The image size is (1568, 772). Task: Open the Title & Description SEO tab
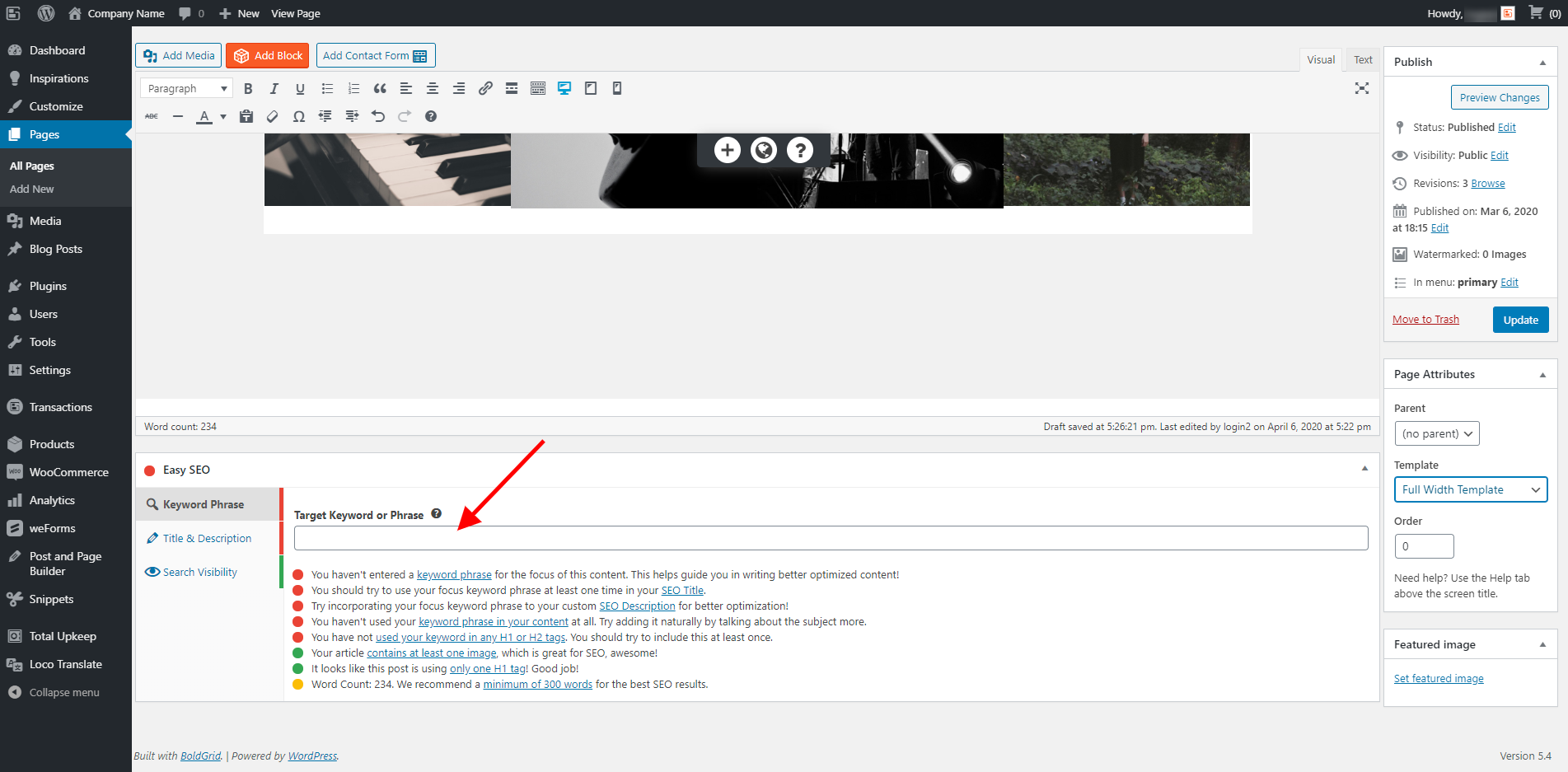pos(206,538)
